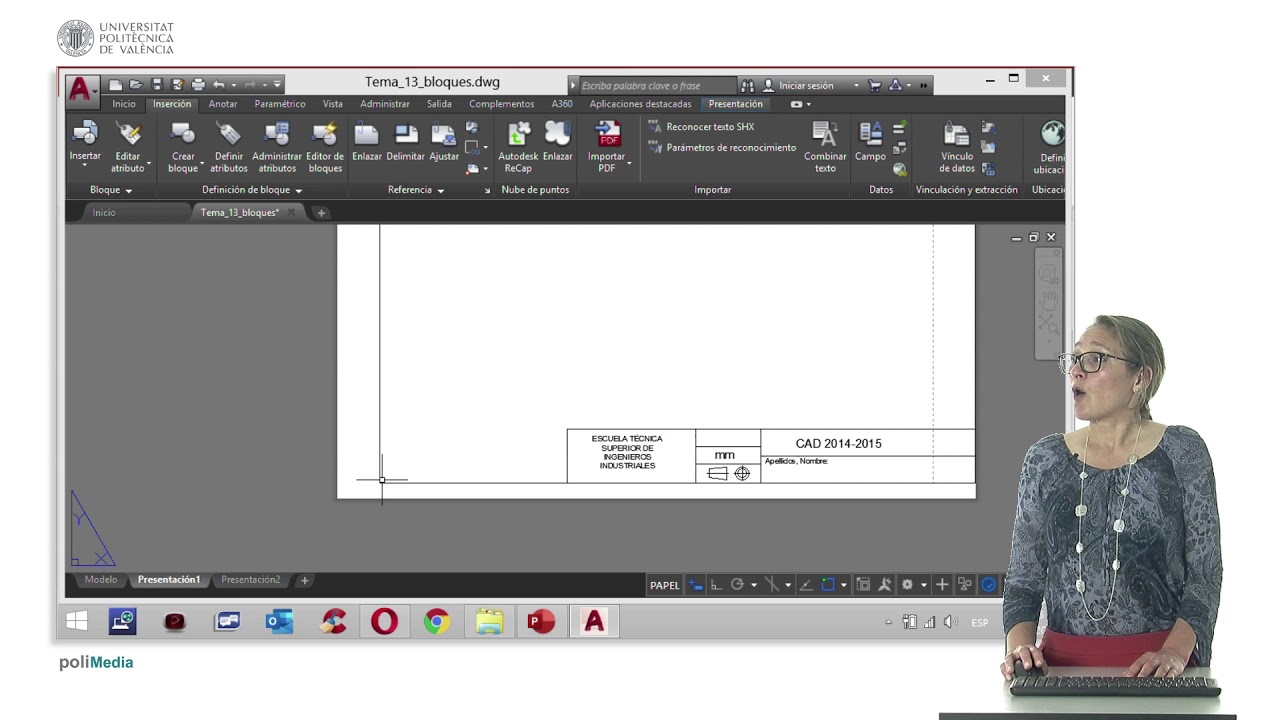Open the Definir atributos tool
This screenshot has width=1280, height=720.
pos(229,147)
